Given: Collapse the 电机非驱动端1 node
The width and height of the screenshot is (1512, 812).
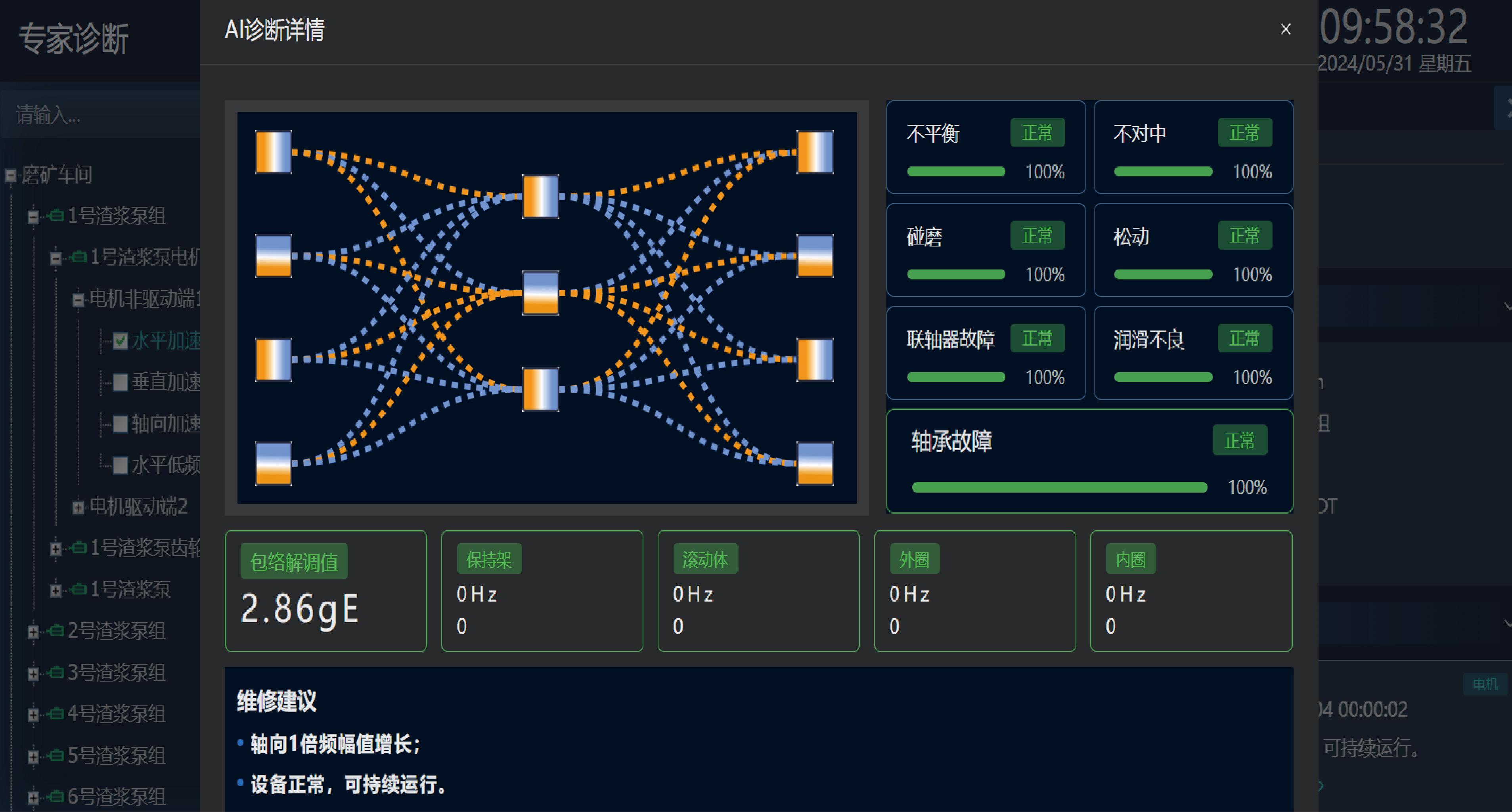Looking at the screenshot, I should [77, 300].
